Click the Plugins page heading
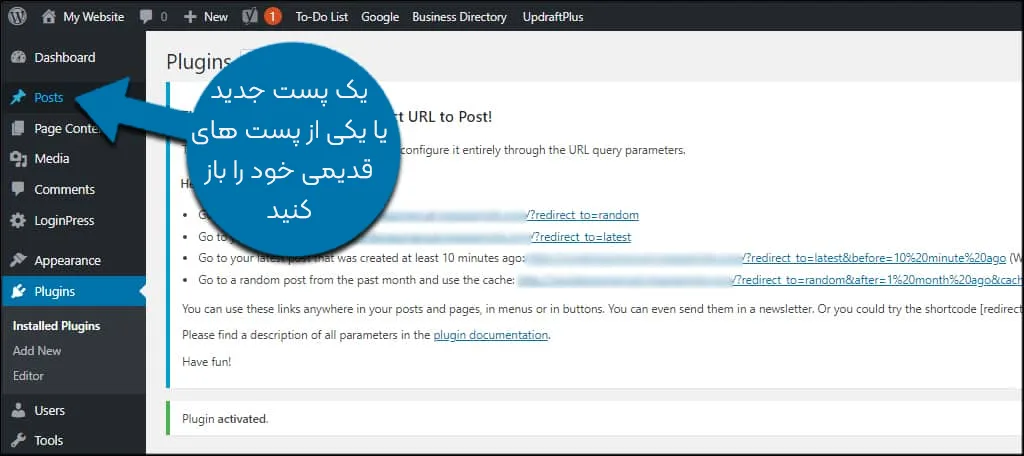Viewport: 1024px width, 456px height. click(199, 62)
